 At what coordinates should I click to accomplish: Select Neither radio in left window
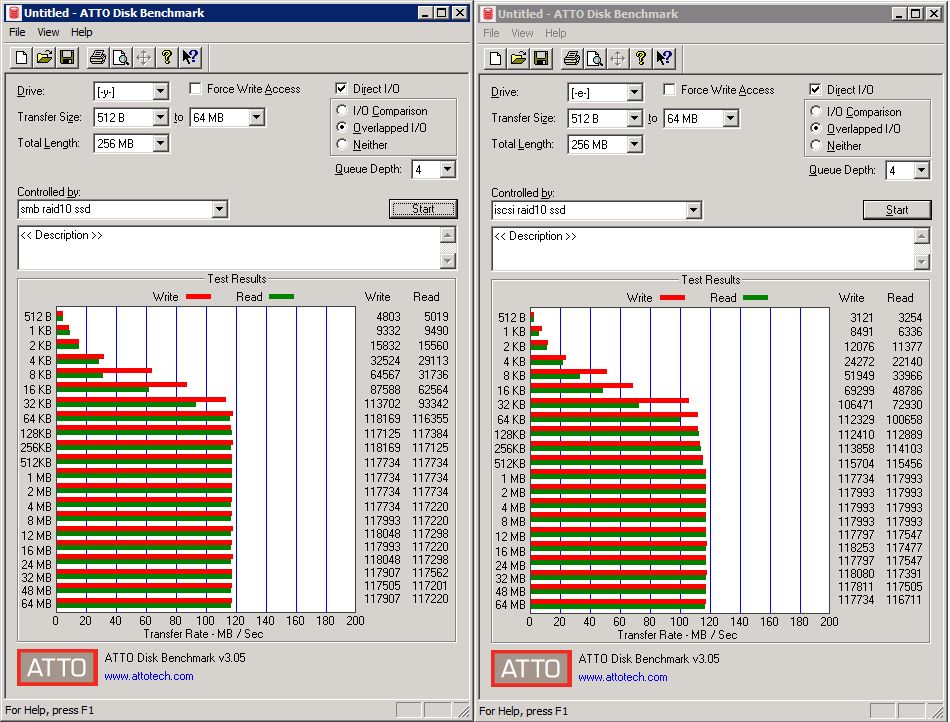coord(342,145)
